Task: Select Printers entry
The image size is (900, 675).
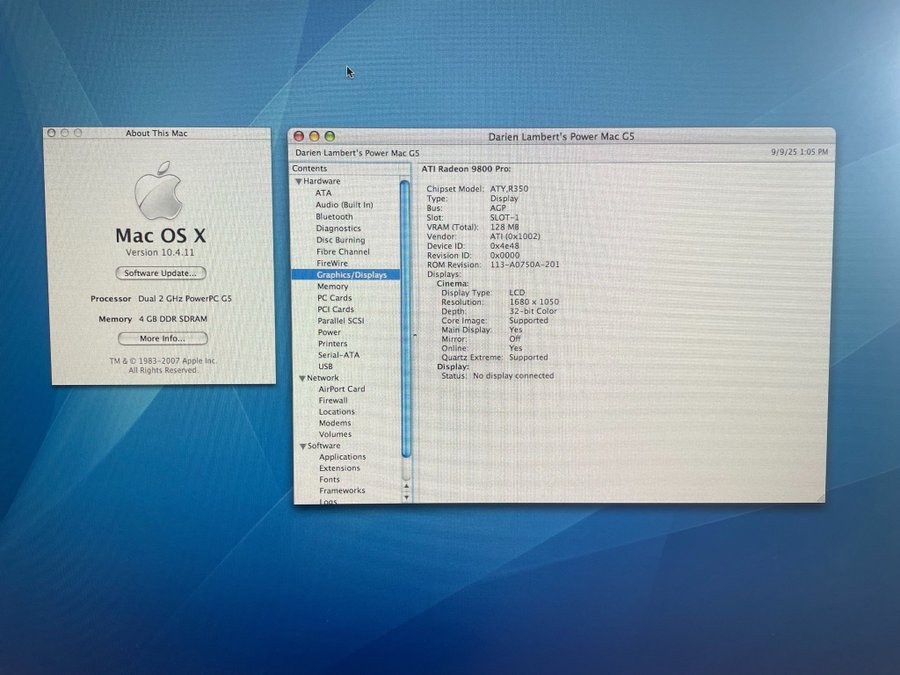Action: (332, 344)
